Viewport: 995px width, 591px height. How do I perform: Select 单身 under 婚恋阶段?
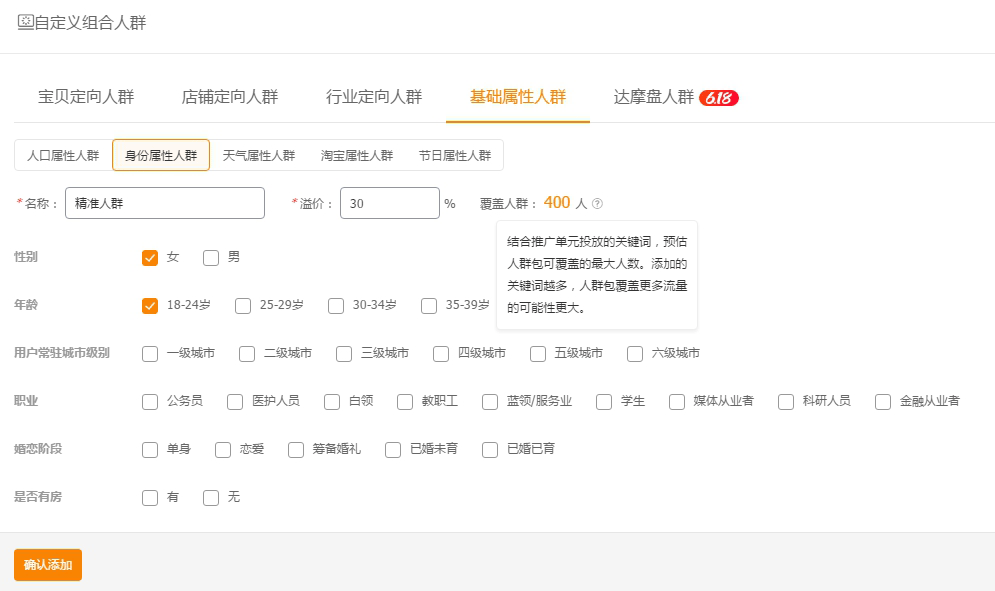pos(150,450)
